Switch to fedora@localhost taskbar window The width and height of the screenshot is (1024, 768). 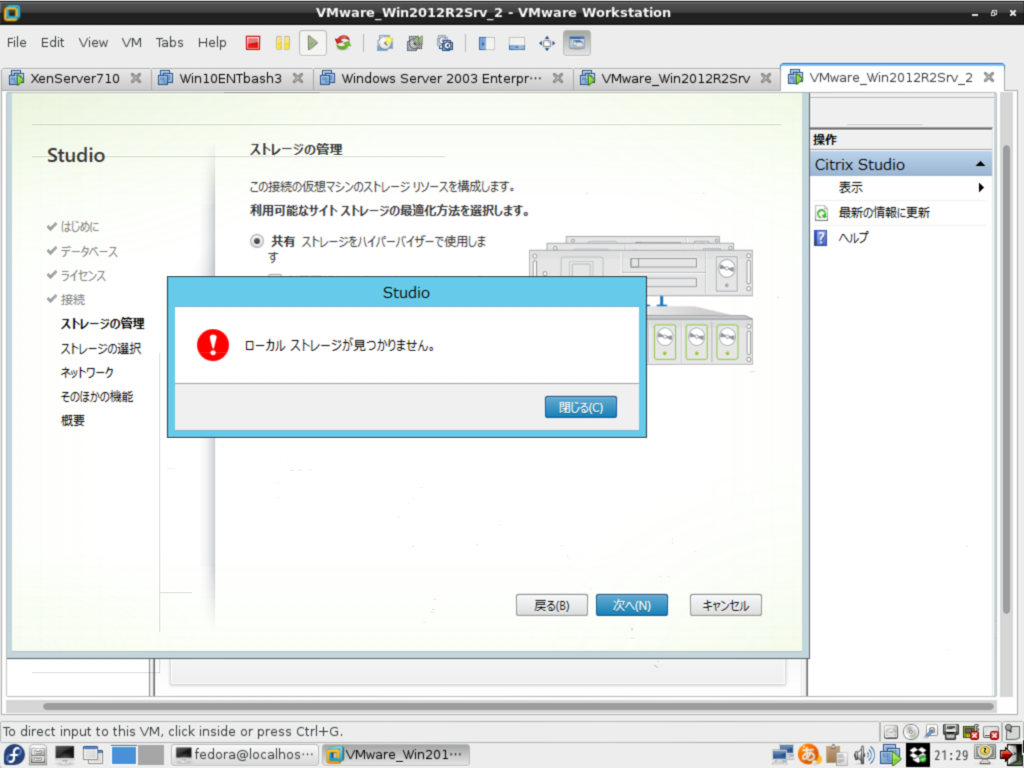[246, 755]
